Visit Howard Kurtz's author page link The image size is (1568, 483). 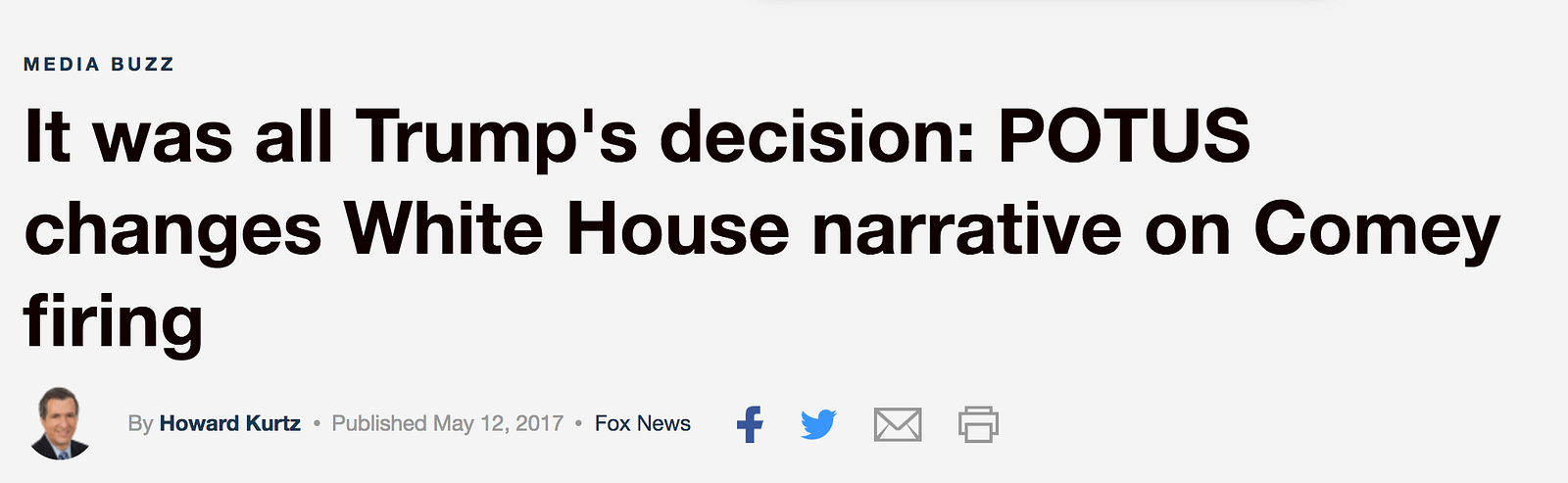(x=230, y=423)
